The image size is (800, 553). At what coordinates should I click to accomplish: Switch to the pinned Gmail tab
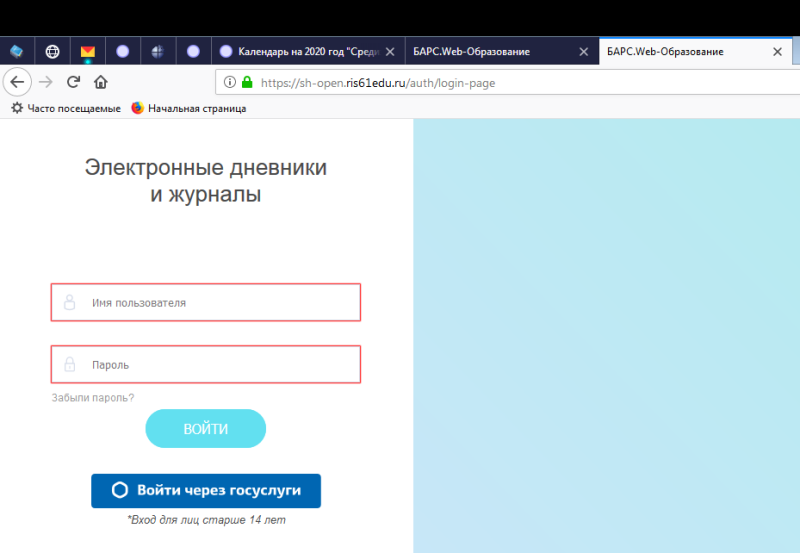(88, 51)
